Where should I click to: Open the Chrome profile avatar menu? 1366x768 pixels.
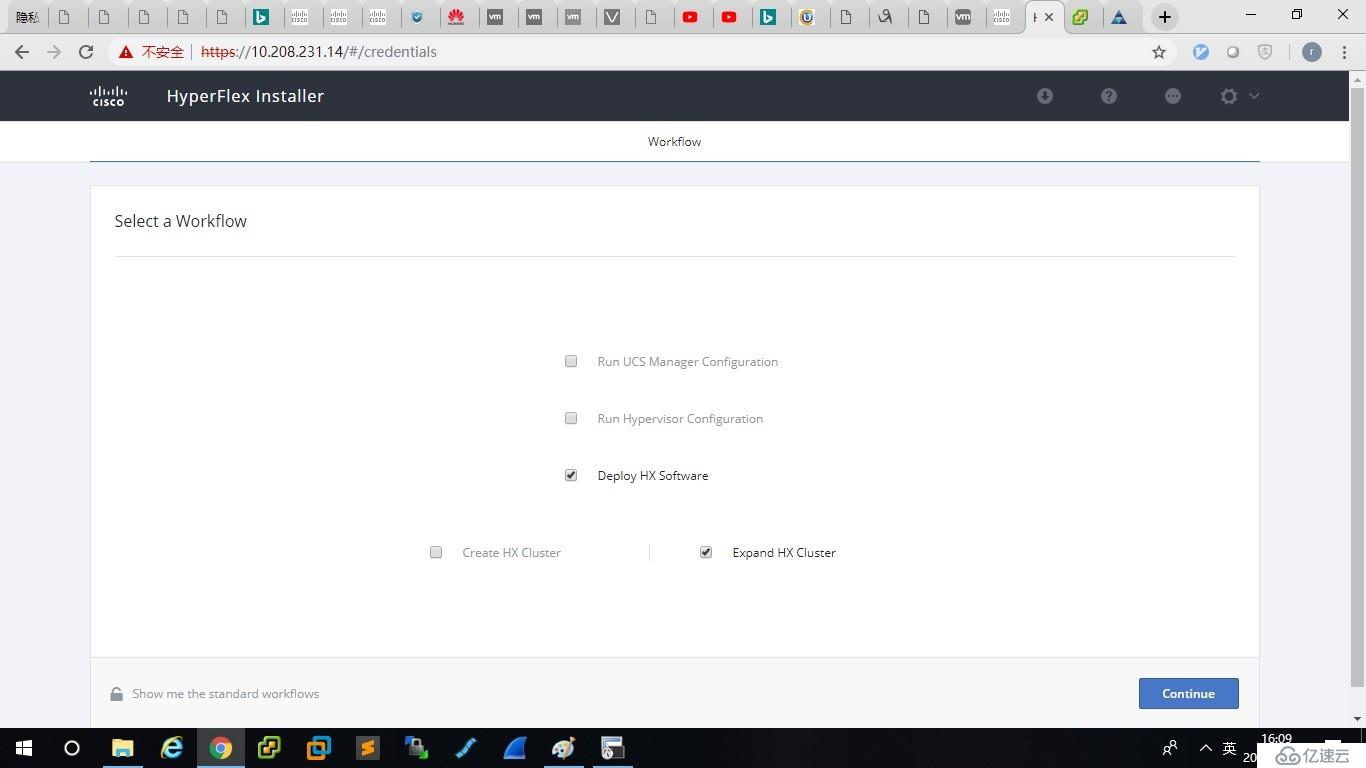[x=1312, y=52]
